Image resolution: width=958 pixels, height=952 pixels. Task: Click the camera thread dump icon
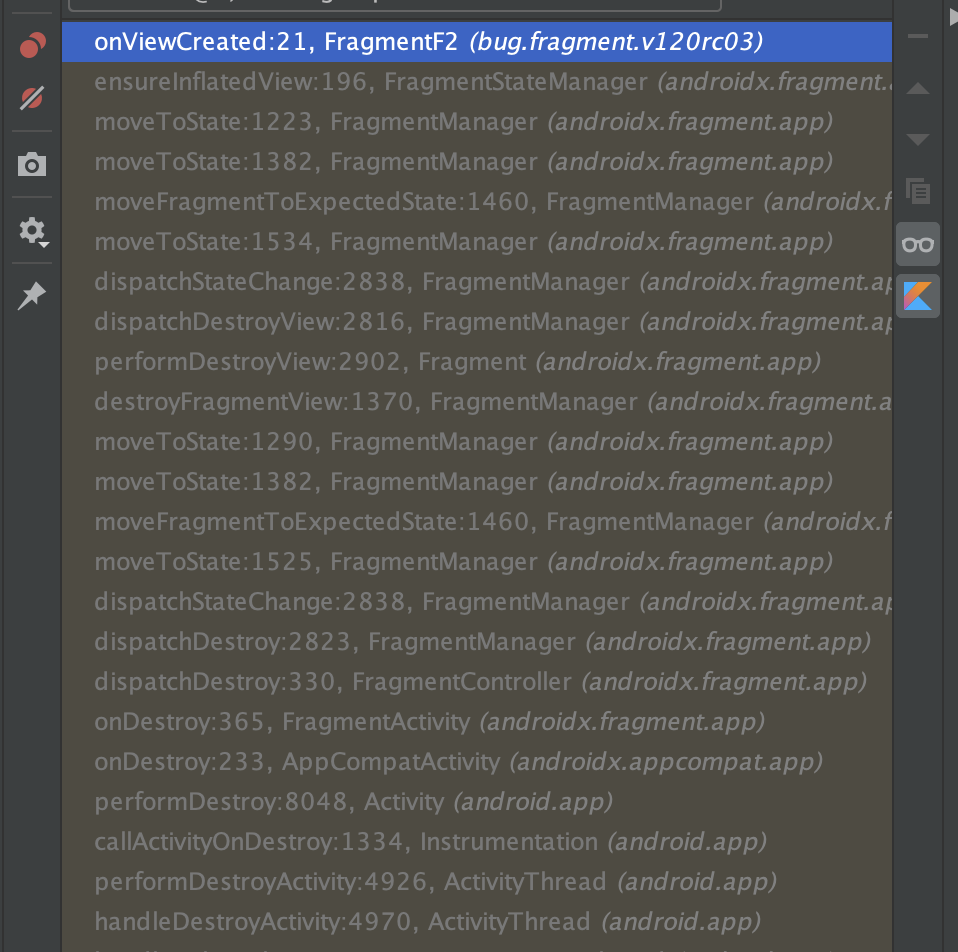[x=32, y=164]
